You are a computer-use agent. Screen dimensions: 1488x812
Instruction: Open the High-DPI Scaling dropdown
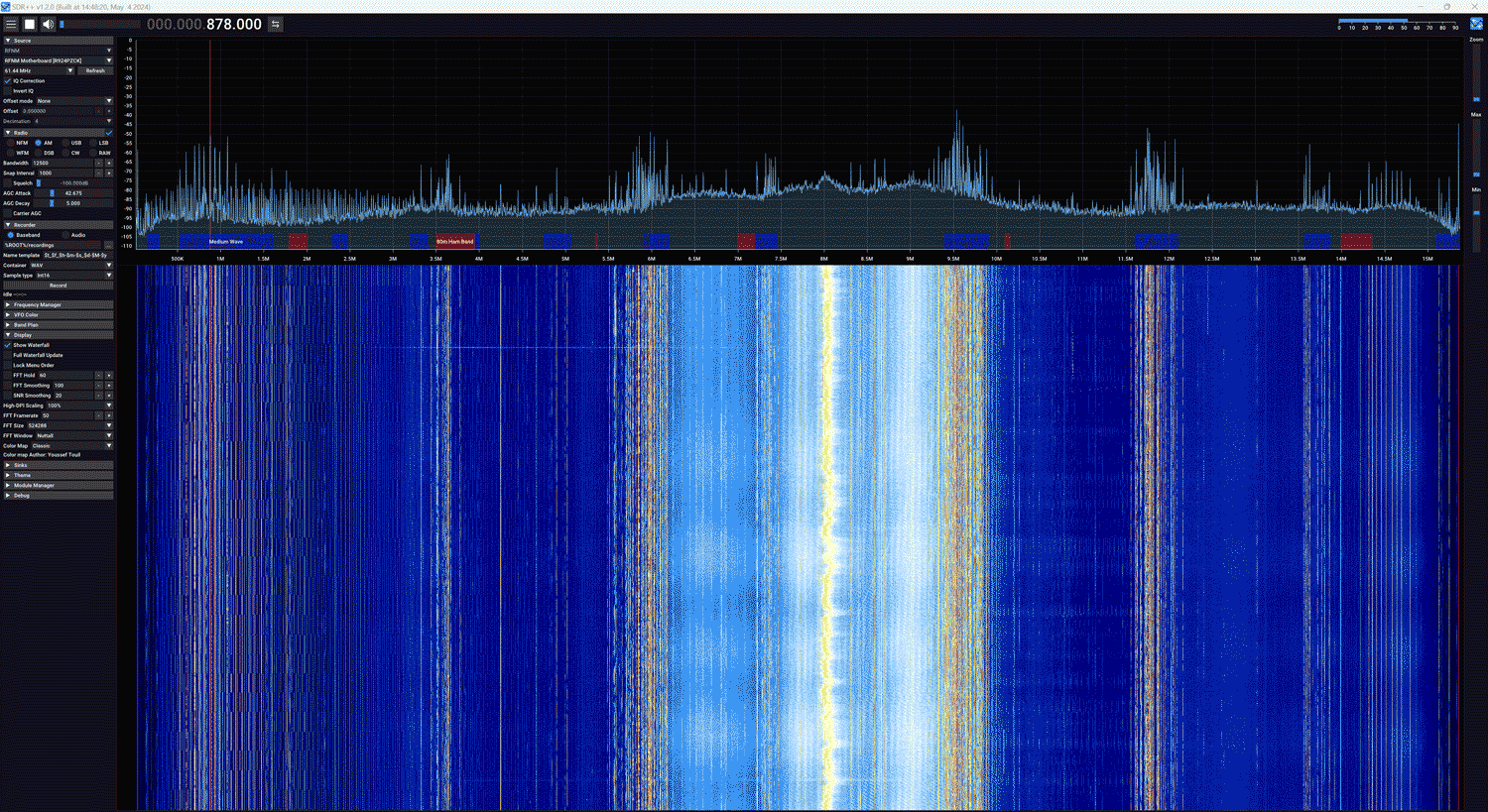(79, 406)
